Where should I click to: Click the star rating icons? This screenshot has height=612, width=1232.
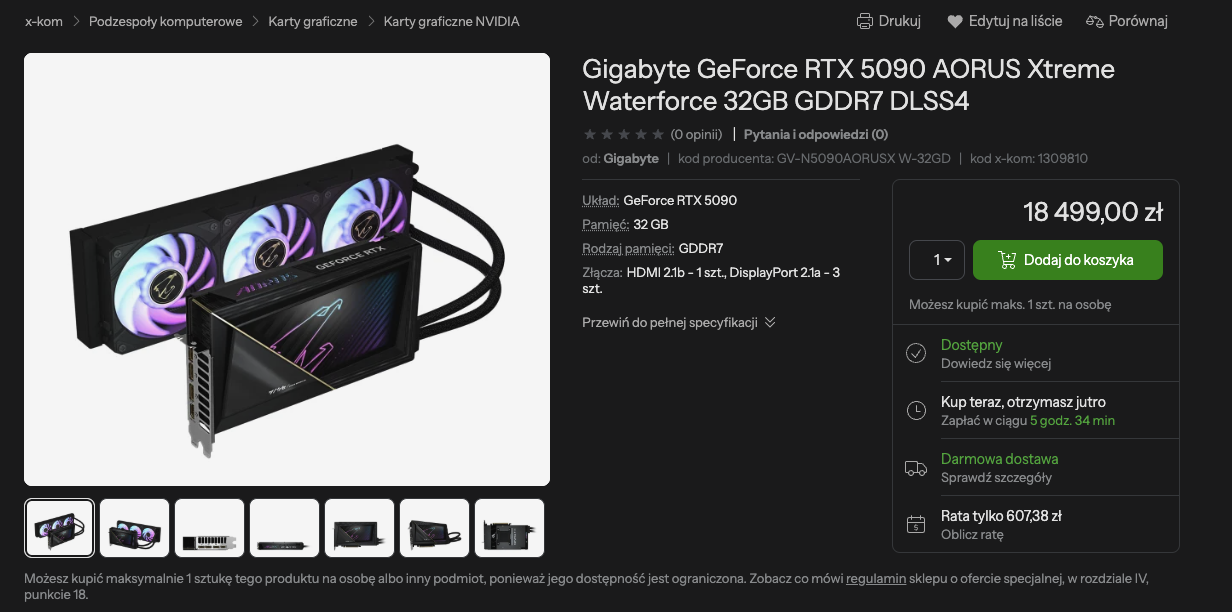[x=623, y=134]
